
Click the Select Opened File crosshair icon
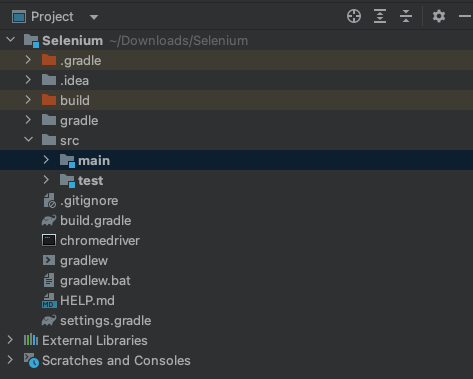point(354,16)
